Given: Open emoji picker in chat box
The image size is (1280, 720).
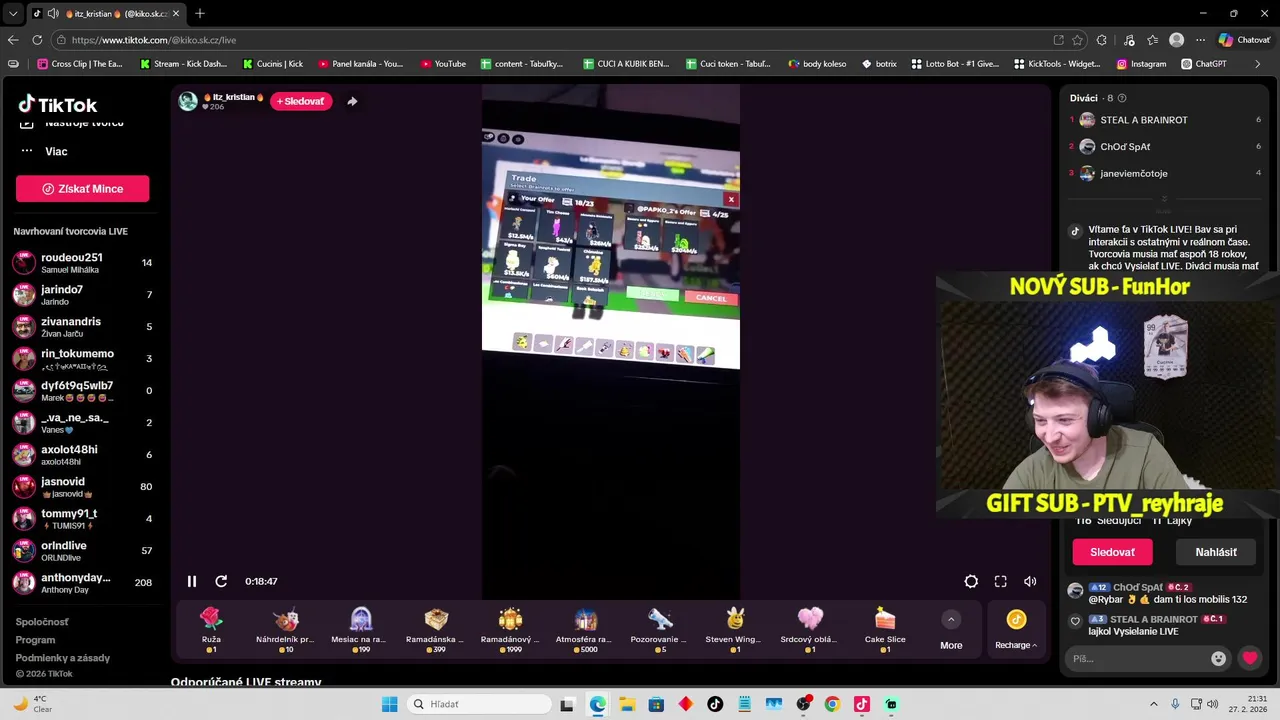Looking at the screenshot, I should click(1218, 658).
